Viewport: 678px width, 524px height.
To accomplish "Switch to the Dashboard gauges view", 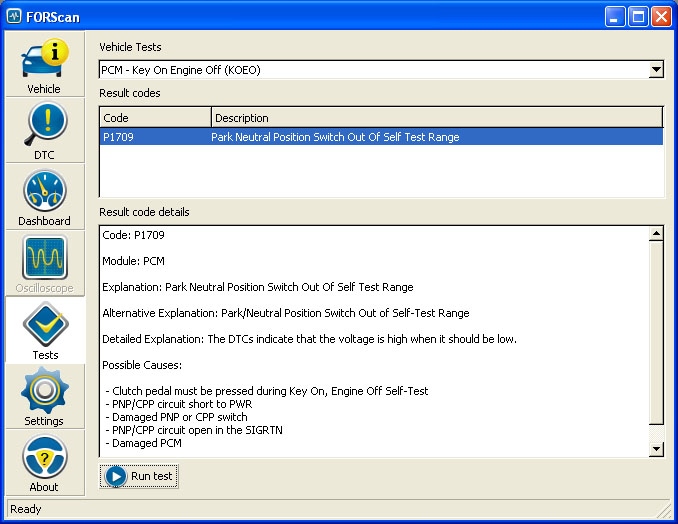I will pyautogui.click(x=44, y=197).
